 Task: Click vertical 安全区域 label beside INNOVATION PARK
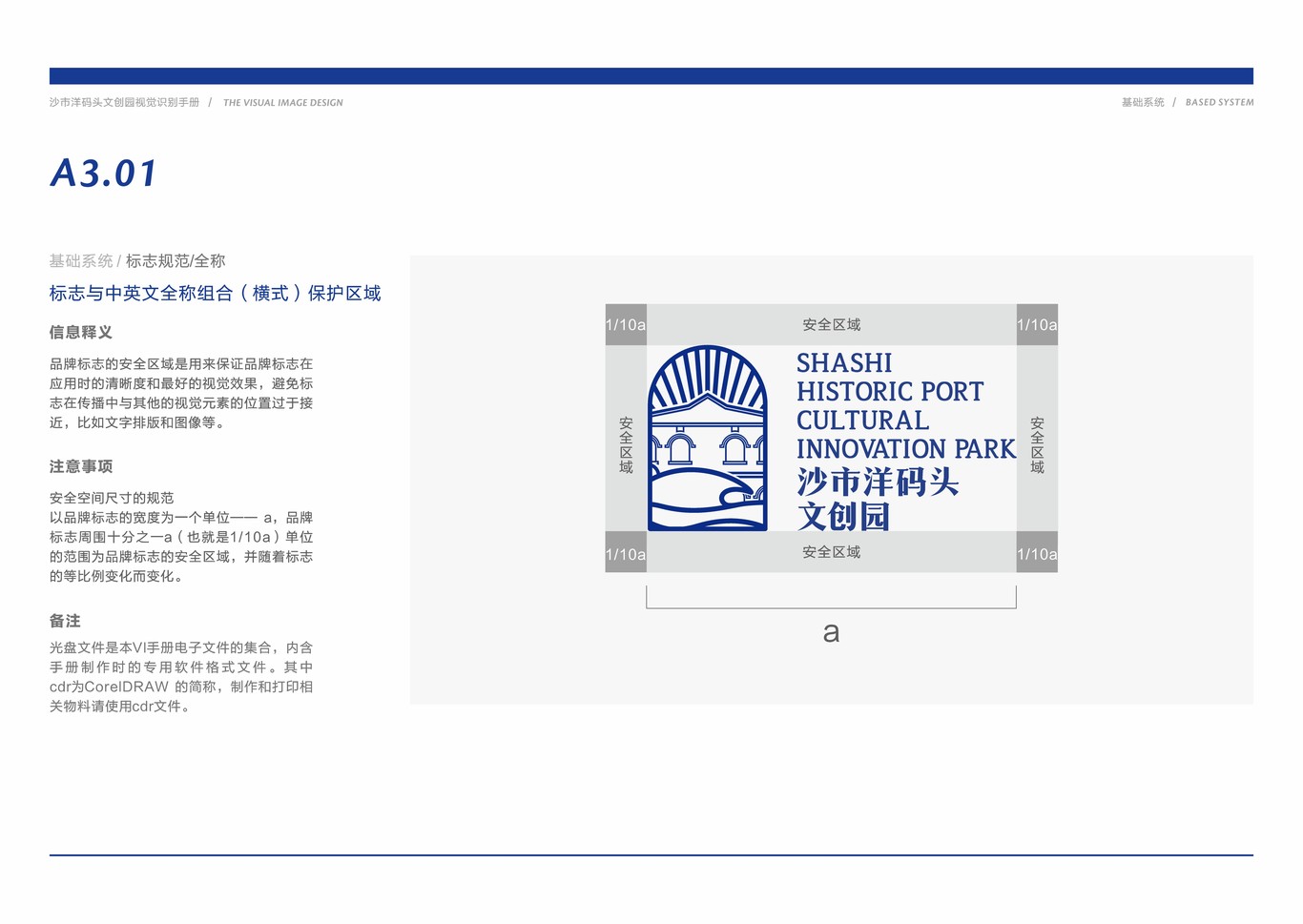(1037, 444)
